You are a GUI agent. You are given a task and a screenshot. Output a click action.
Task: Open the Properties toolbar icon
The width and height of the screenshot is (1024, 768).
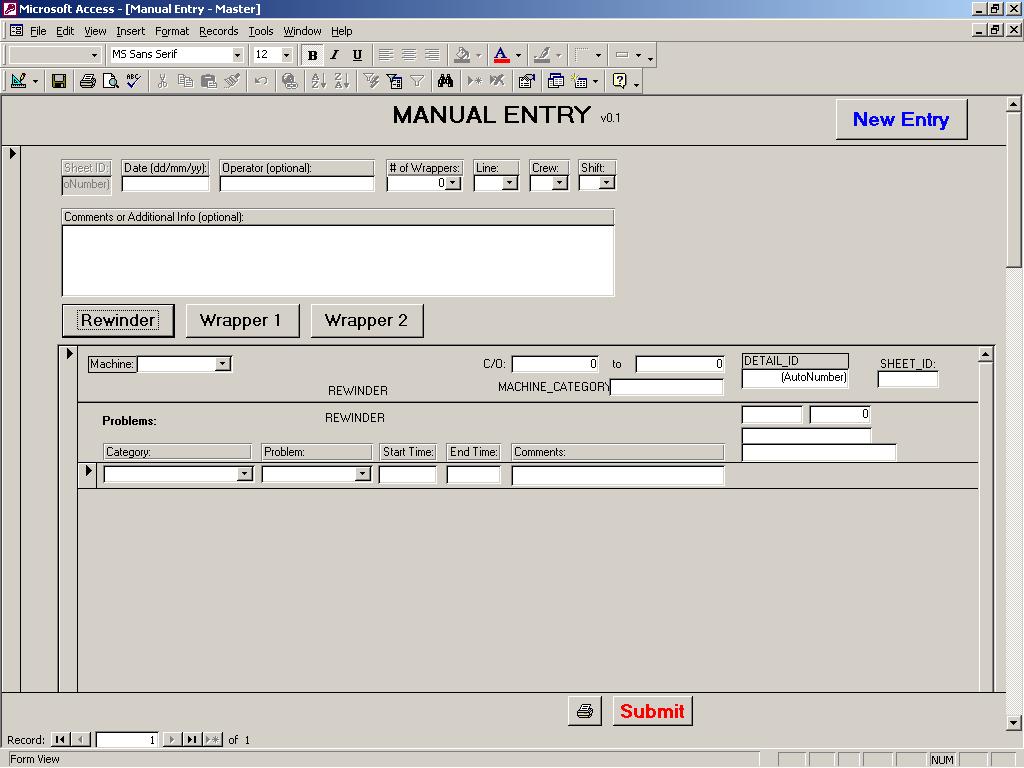[526, 81]
